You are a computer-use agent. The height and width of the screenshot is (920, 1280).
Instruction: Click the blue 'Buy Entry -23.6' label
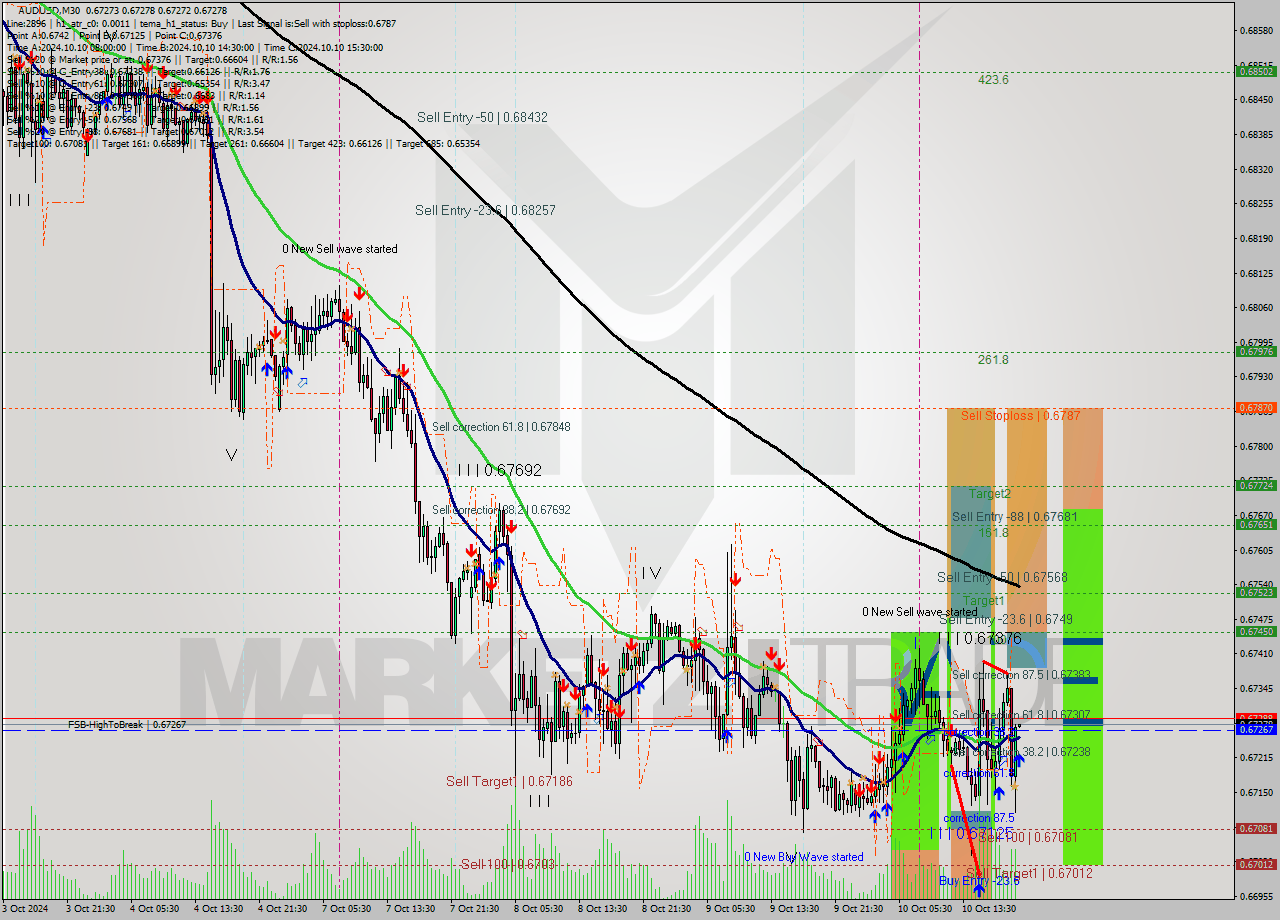point(979,880)
